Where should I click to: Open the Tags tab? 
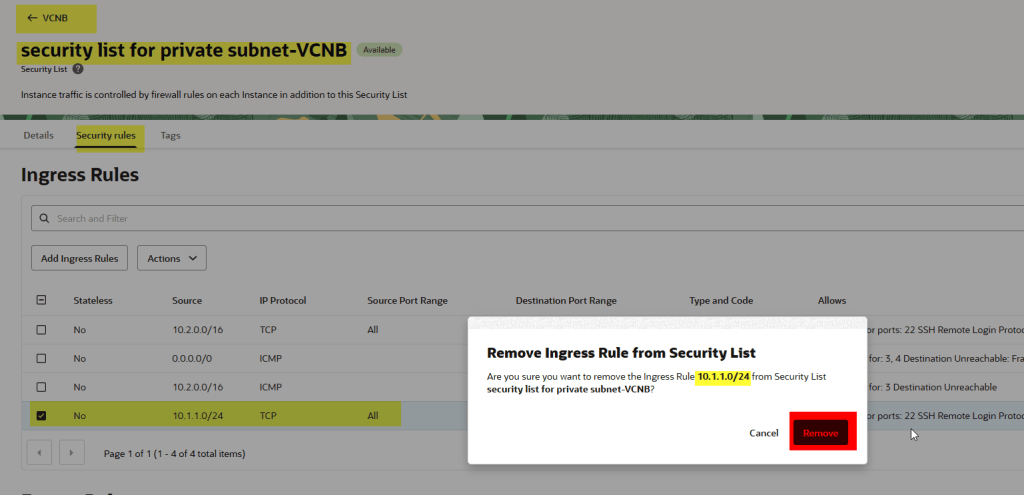pos(170,136)
